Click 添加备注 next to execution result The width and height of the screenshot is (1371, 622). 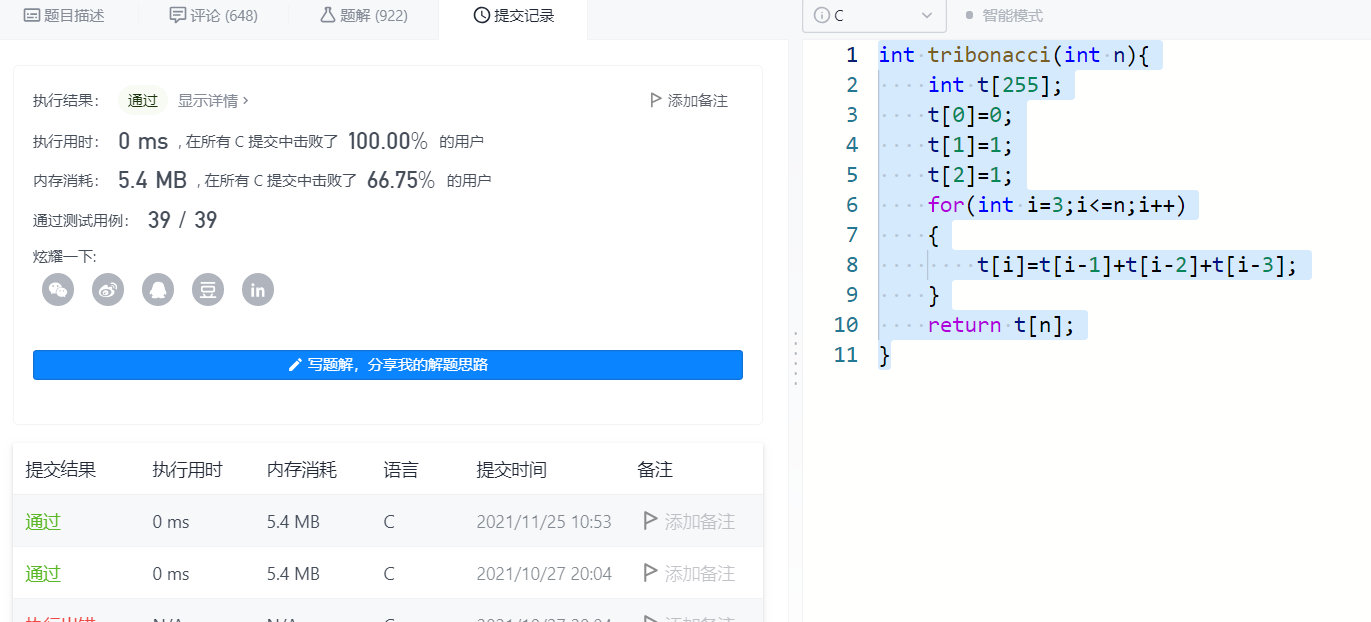coord(689,100)
